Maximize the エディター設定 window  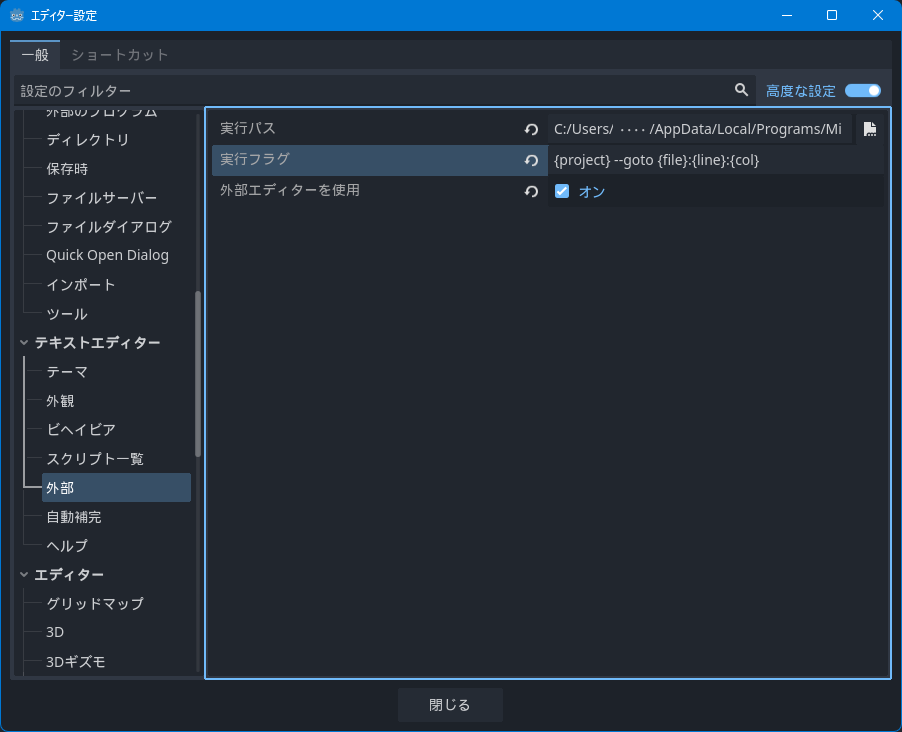tap(832, 16)
